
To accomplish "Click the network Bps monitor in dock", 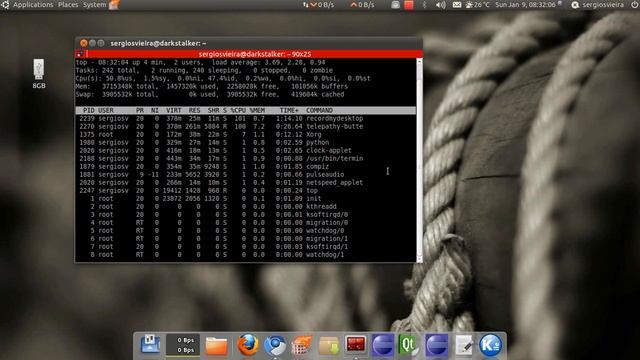I will [182, 345].
